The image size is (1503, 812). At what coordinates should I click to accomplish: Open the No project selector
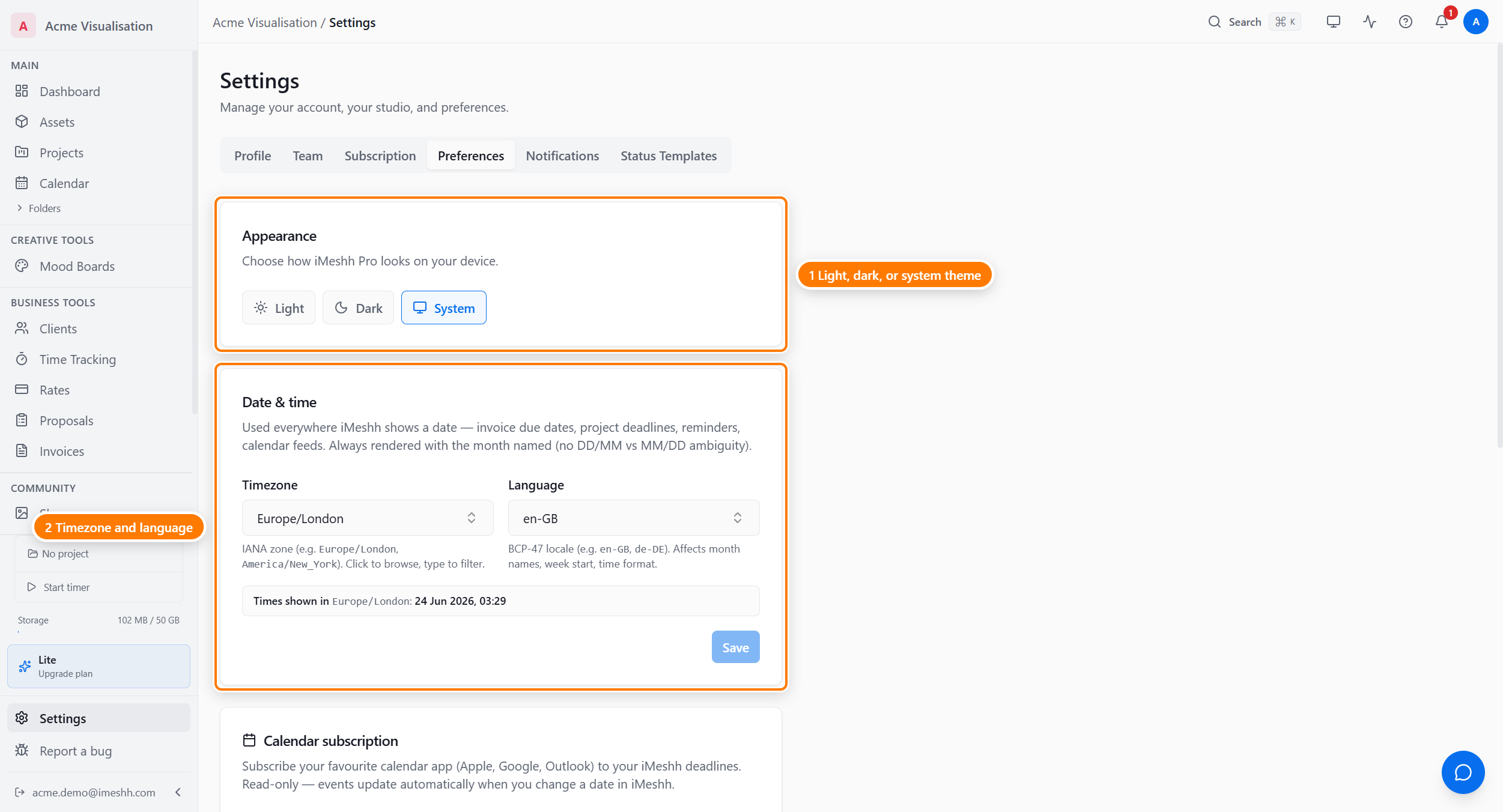[x=99, y=553]
